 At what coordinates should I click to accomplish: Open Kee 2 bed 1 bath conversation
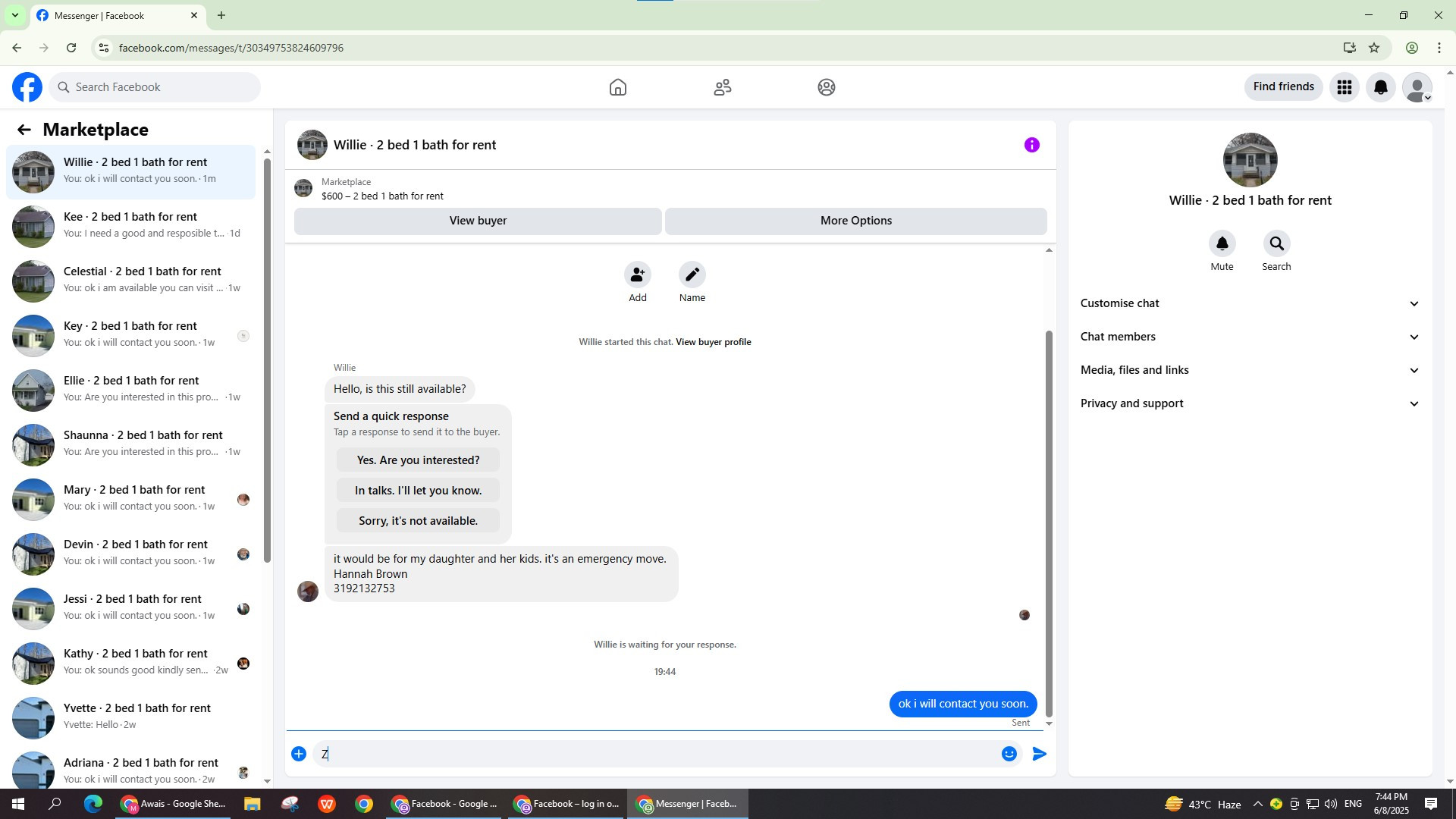click(x=130, y=225)
